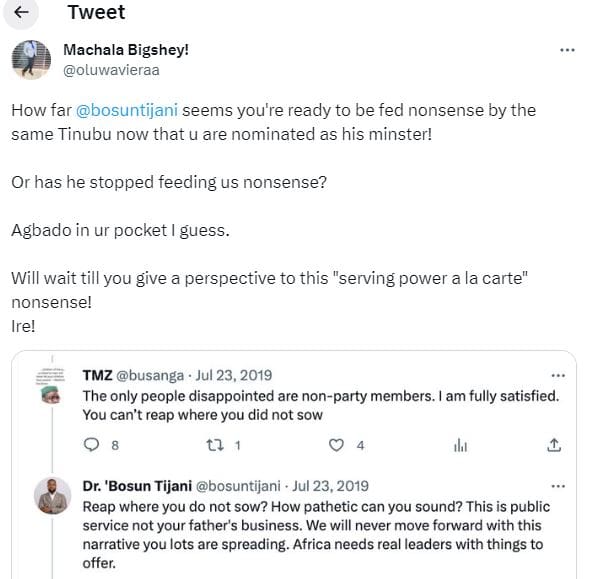Open the more options on TMZ's tweet
The width and height of the screenshot is (590, 579).
click(x=558, y=375)
